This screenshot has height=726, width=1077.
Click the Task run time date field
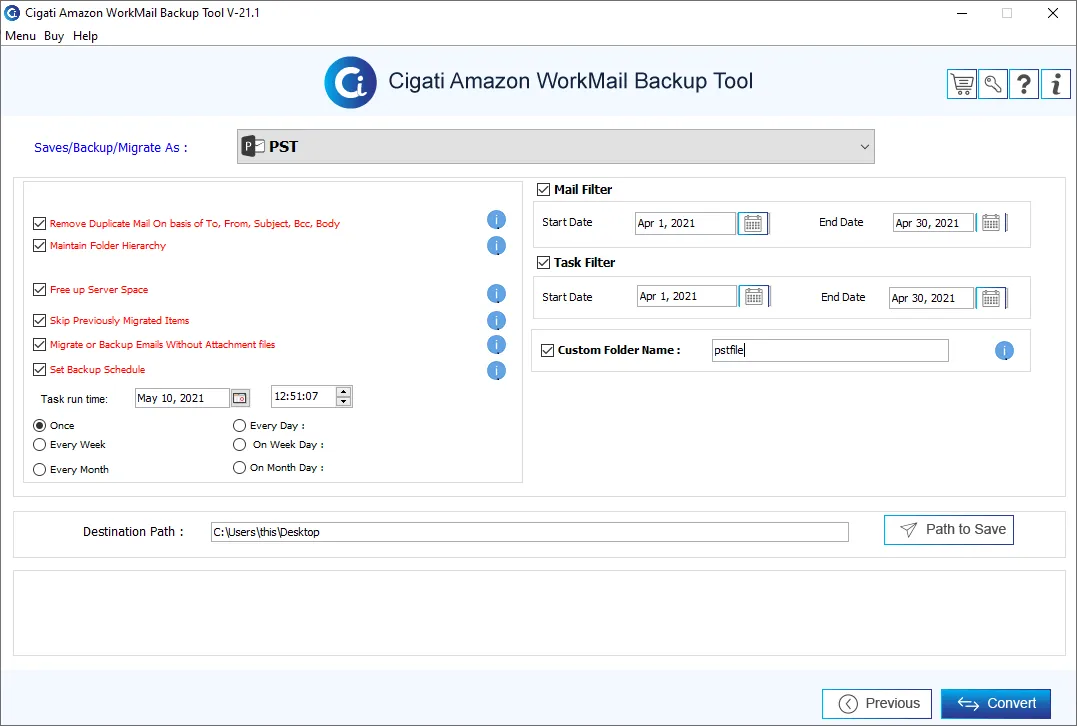coord(183,398)
